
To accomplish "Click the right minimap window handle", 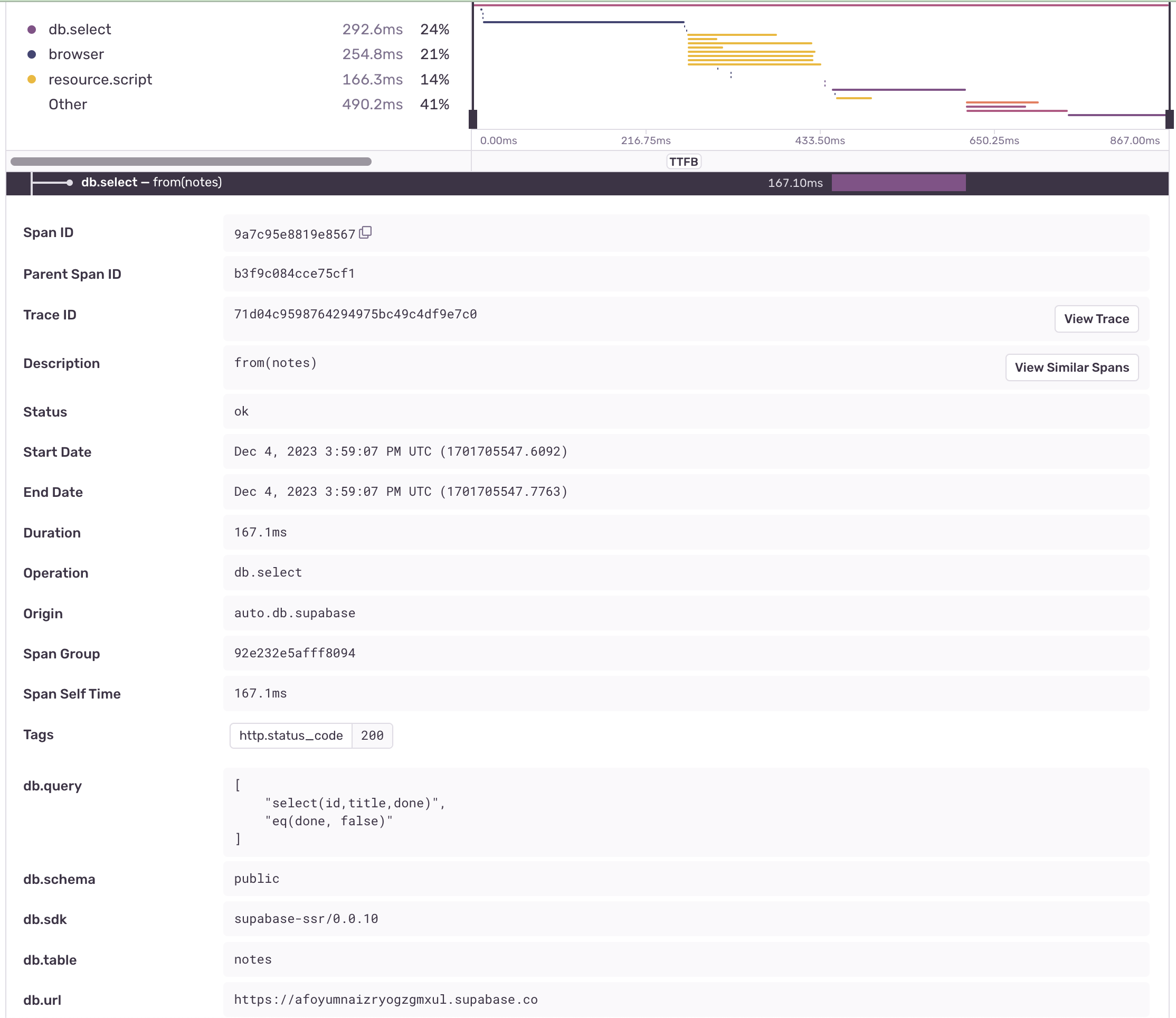I will point(1169,119).
